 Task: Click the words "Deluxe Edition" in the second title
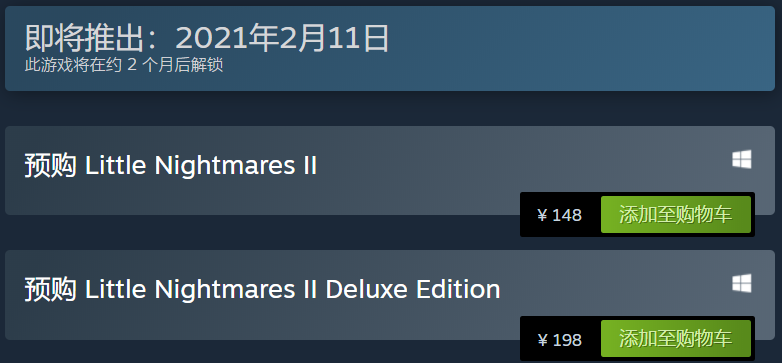[x=413, y=290]
